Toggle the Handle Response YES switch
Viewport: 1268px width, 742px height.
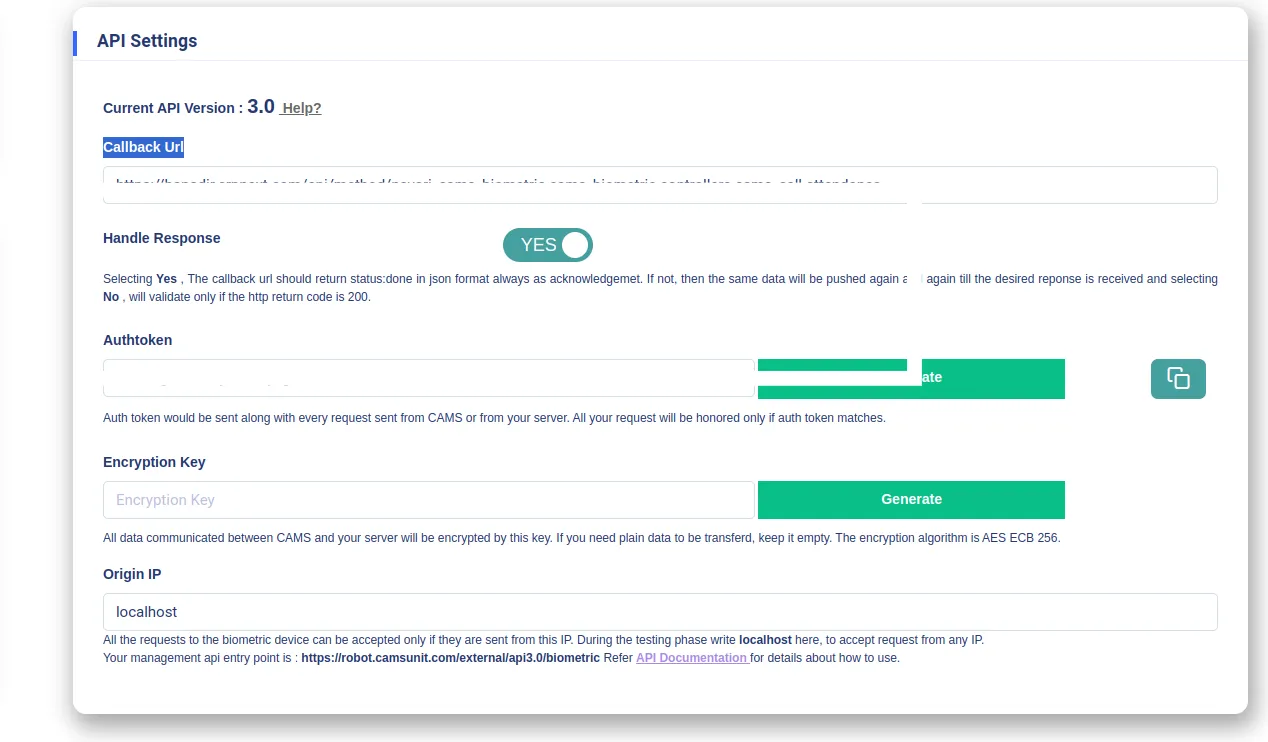point(548,245)
